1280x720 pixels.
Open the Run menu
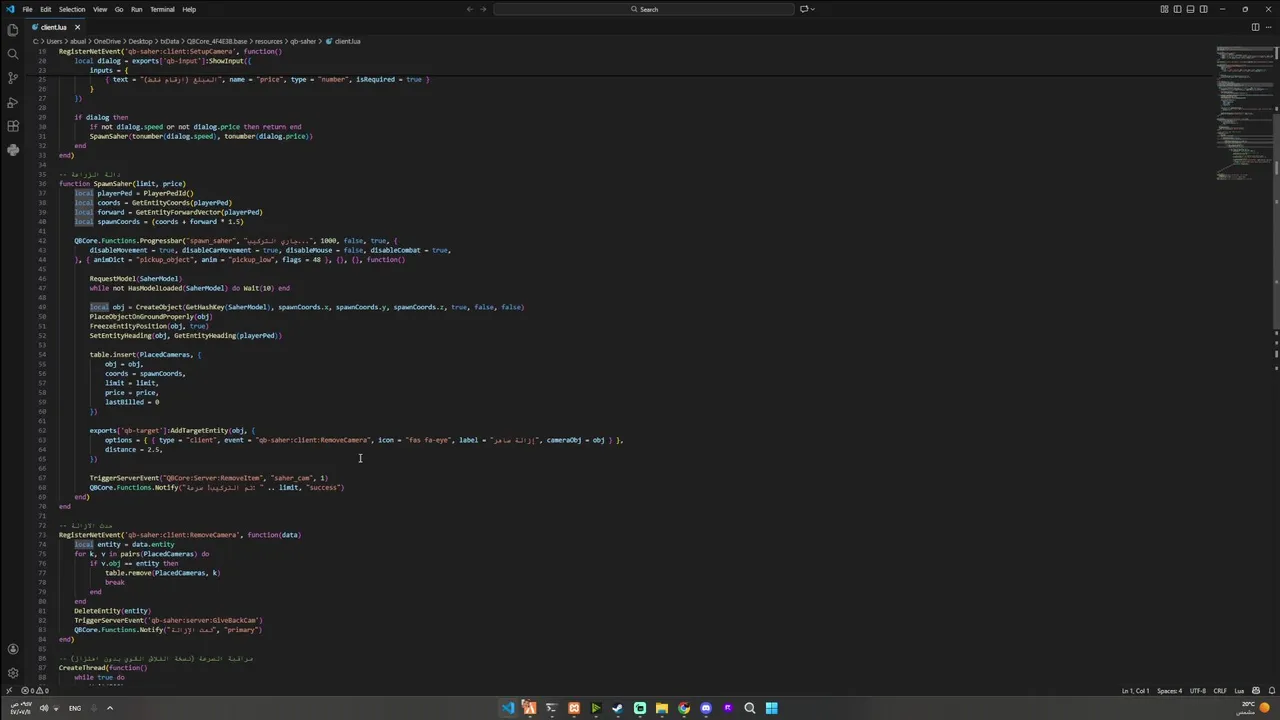tap(137, 9)
